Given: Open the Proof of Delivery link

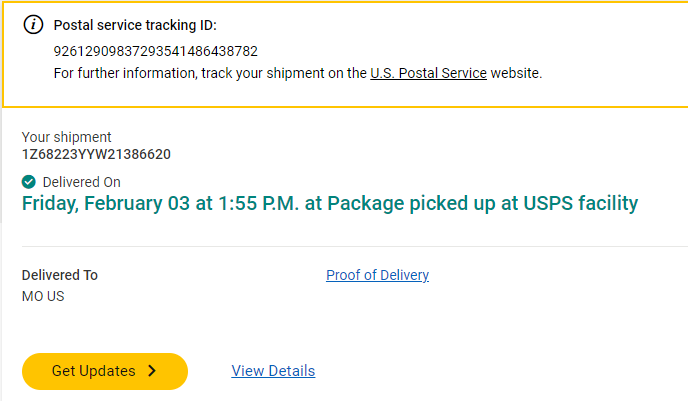Looking at the screenshot, I should (x=377, y=275).
